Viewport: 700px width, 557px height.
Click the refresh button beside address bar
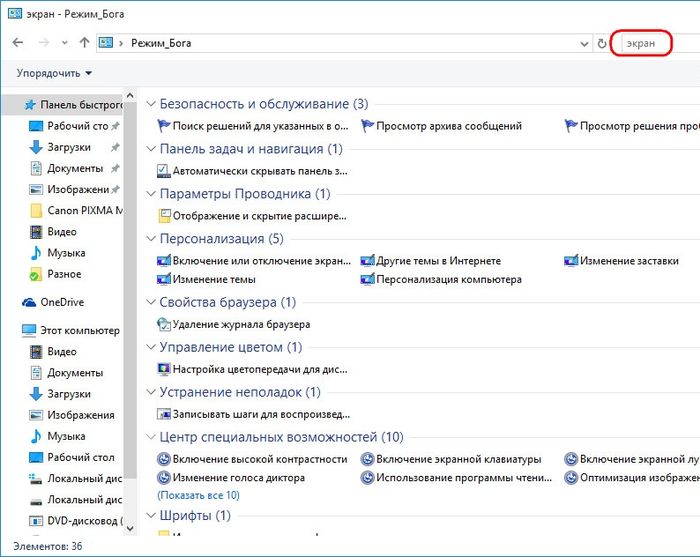601,44
